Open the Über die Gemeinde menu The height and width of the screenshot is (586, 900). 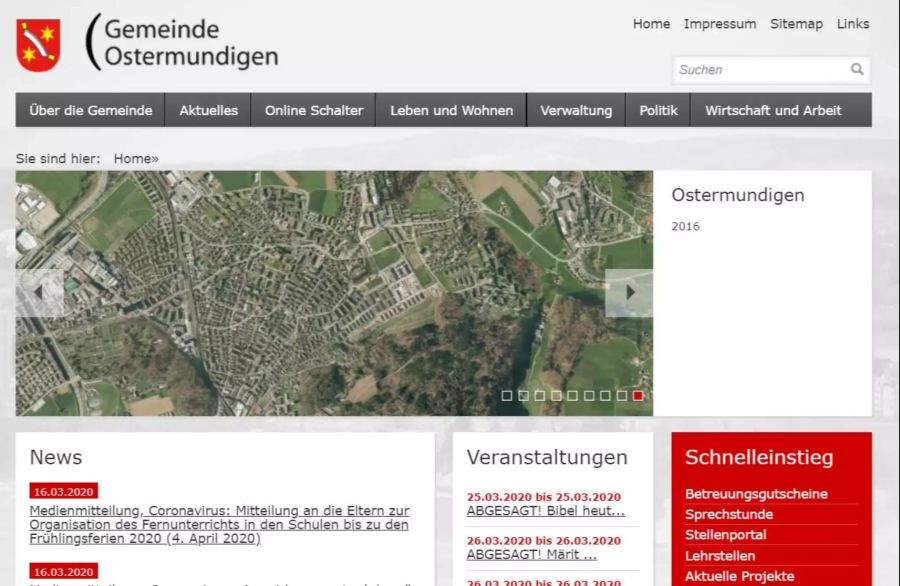point(91,110)
